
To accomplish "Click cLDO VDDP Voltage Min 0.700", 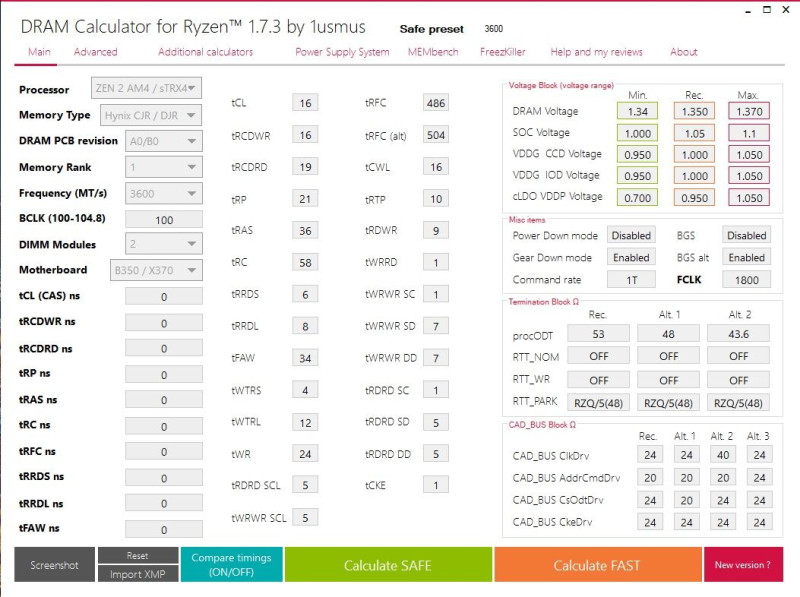I will click(x=637, y=197).
